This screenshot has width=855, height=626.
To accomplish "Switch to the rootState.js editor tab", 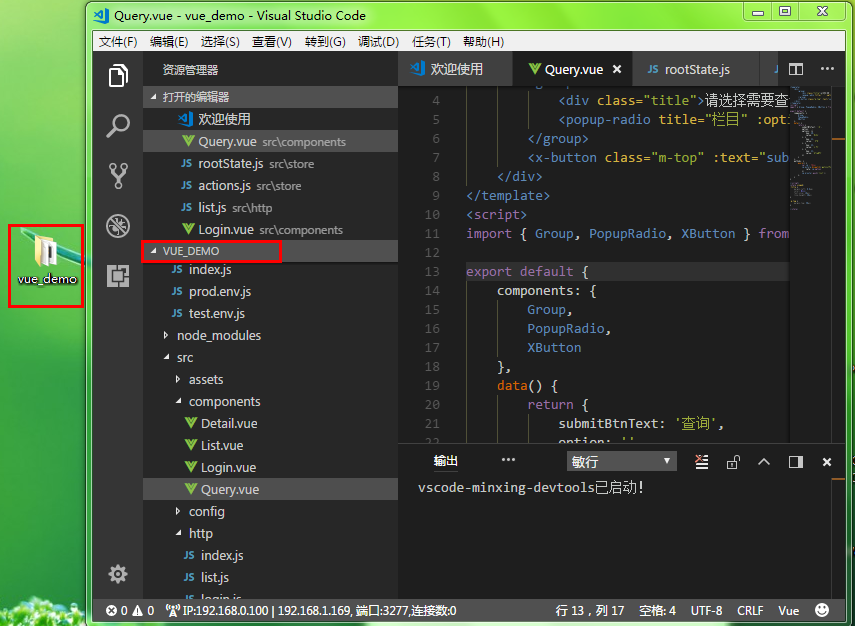I will 695,69.
